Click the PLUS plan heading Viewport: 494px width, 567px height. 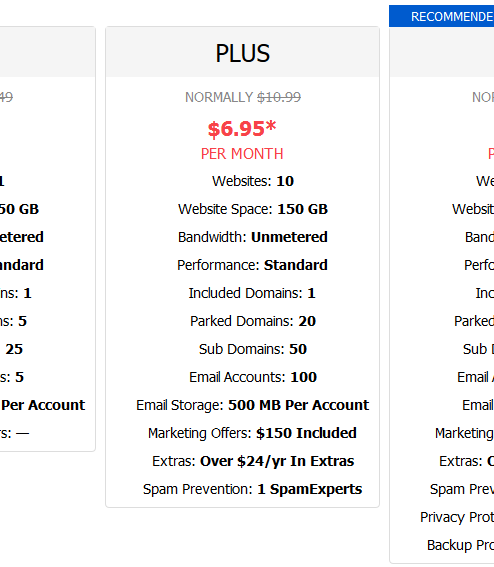click(x=243, y=53)
